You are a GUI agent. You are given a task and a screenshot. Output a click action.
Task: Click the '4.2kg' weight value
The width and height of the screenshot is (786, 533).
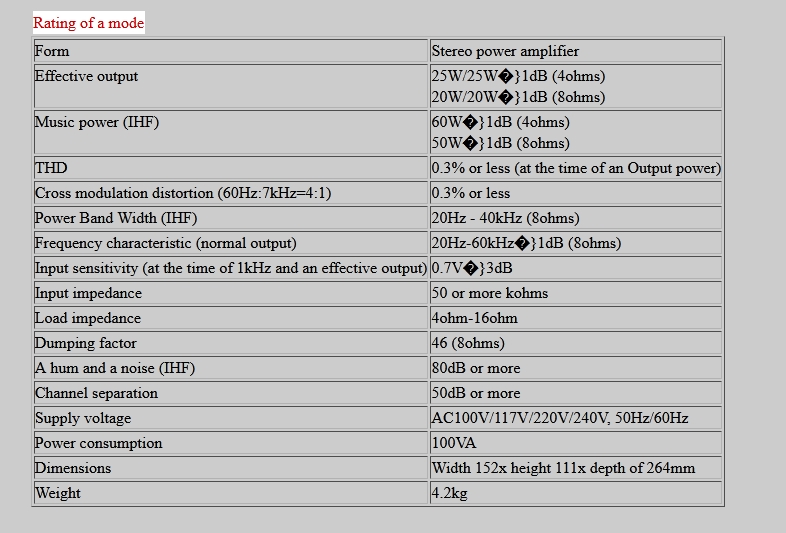pos(450,493)
